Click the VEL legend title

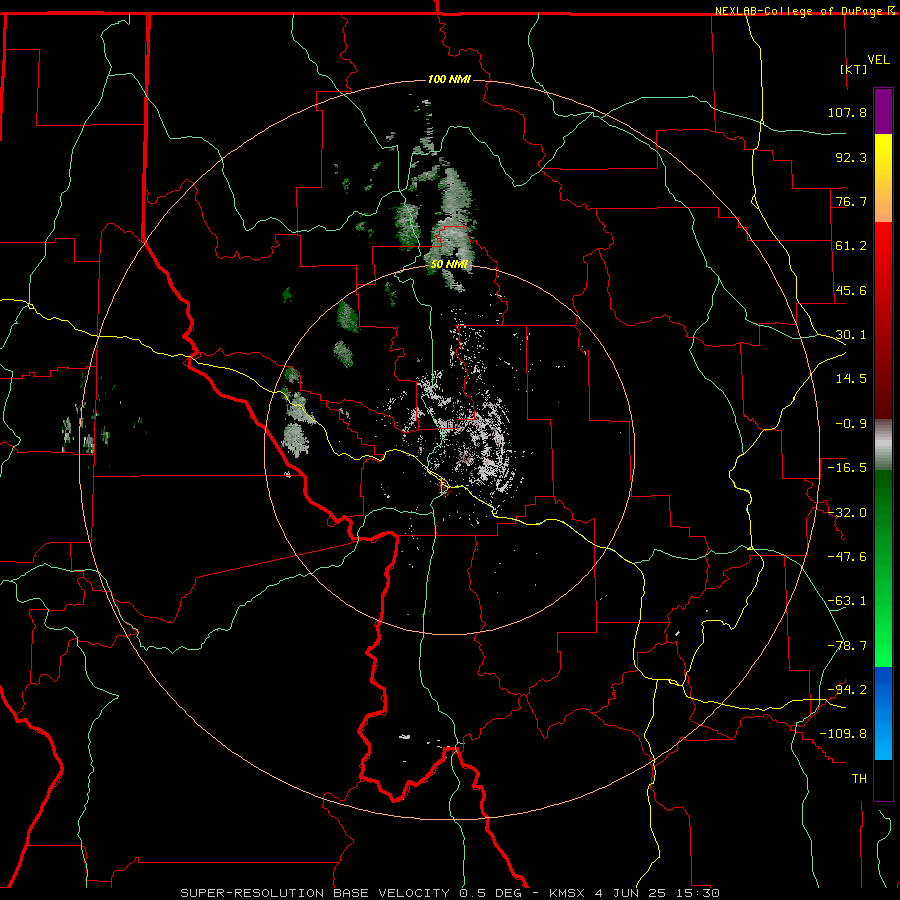(x=878, y=60)
